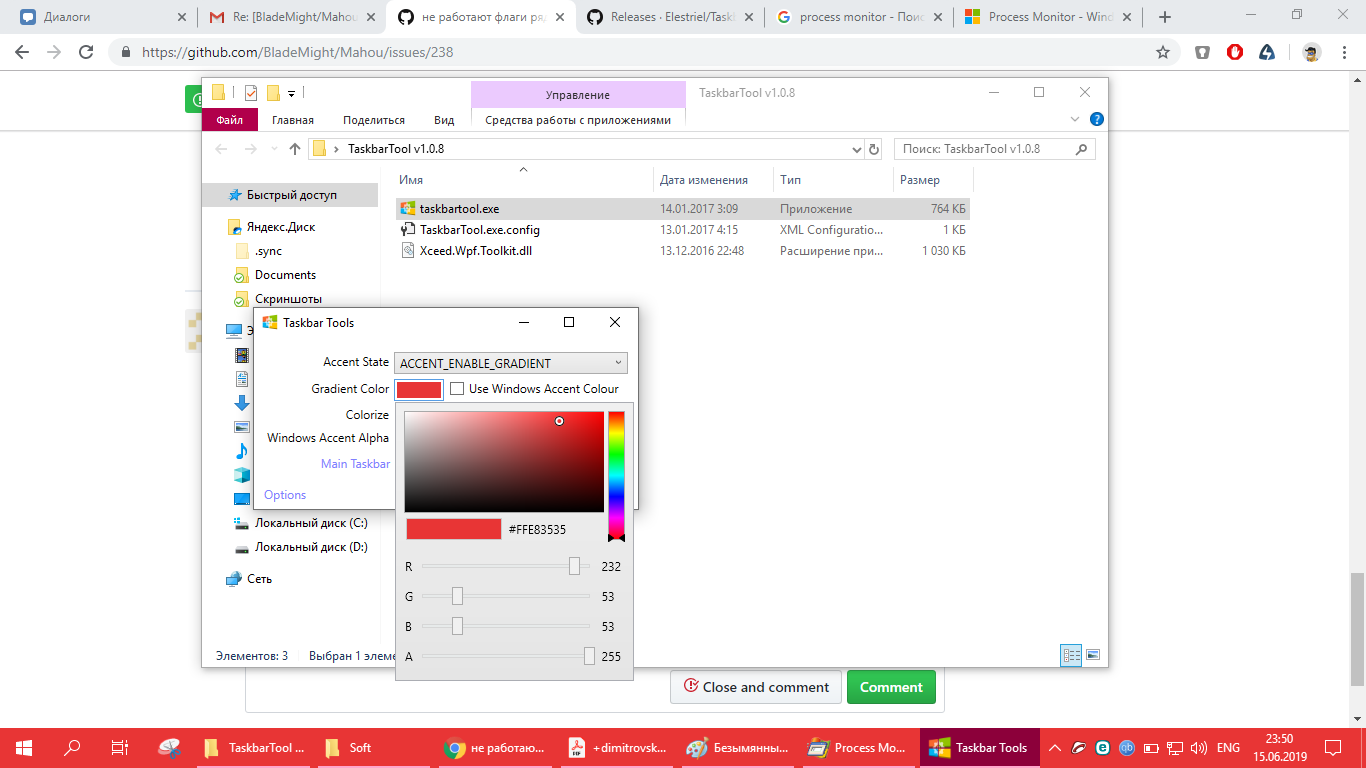Viewport: 1366px width, 768px height.
Task: Open Сеть in navigation pane
Action: coord(259,579)
